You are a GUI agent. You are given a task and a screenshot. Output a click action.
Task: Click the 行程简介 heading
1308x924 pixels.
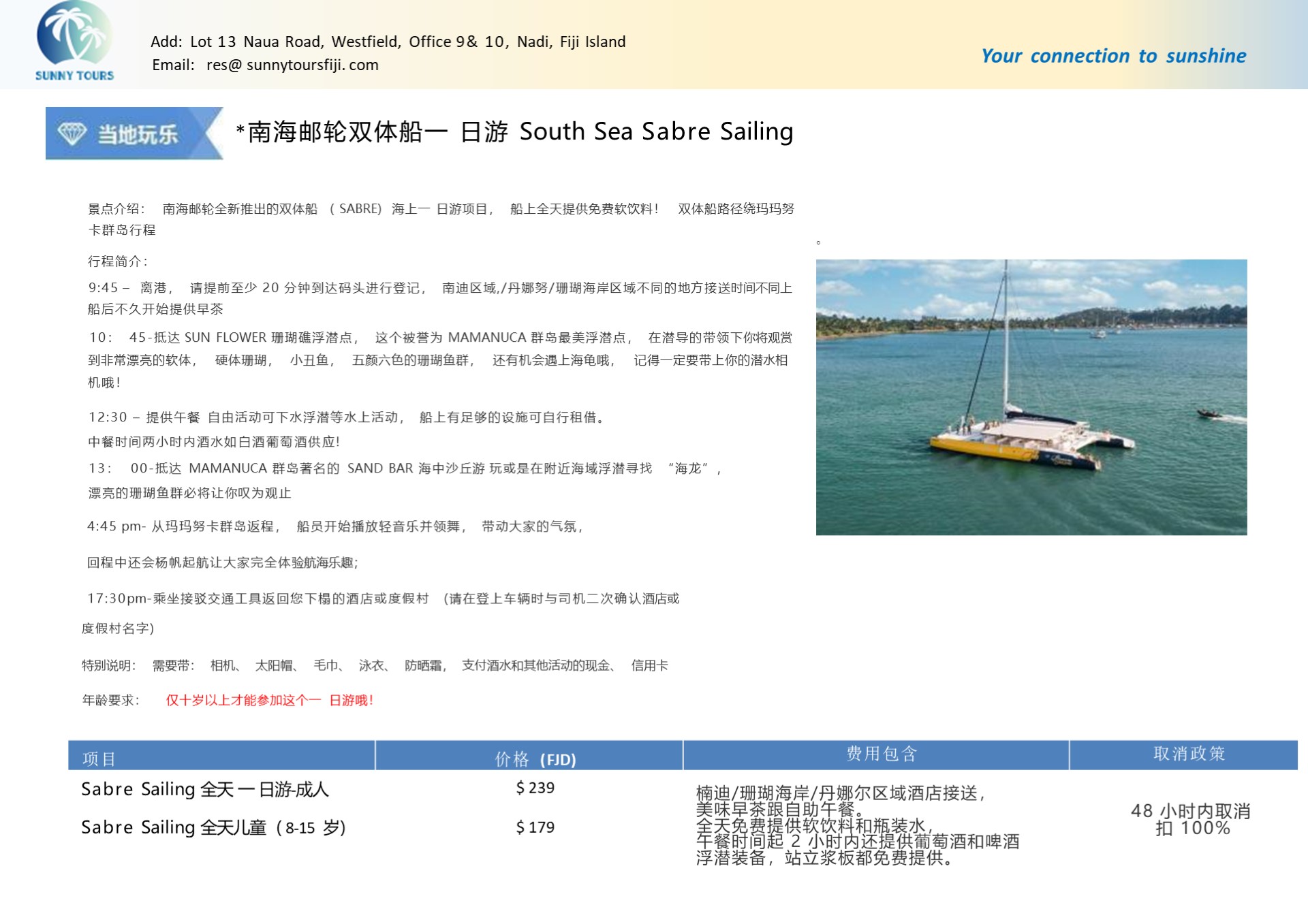tap(117, 261)
